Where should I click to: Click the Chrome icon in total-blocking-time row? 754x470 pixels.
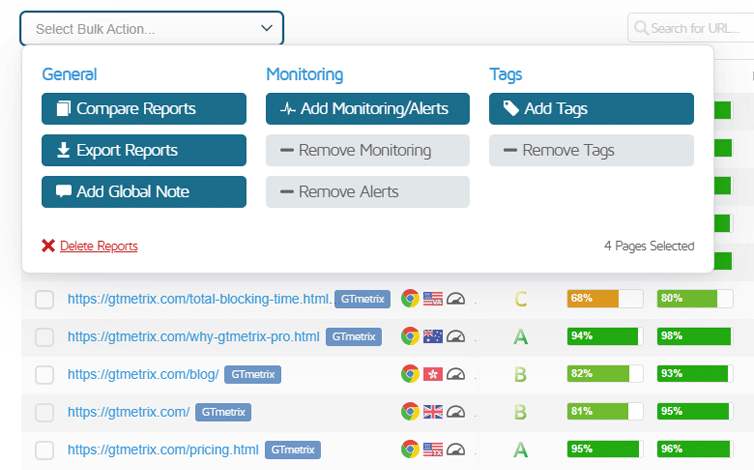(x=409, y=298)
